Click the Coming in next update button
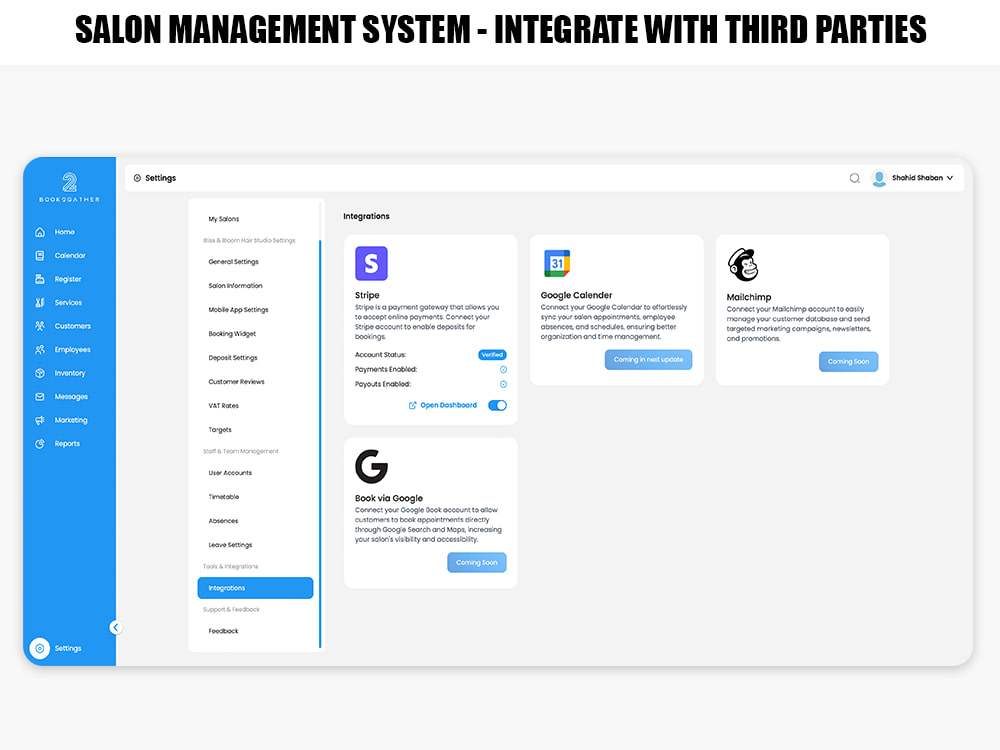This screenshot has height=750, width=1000. tap(649, 360)
